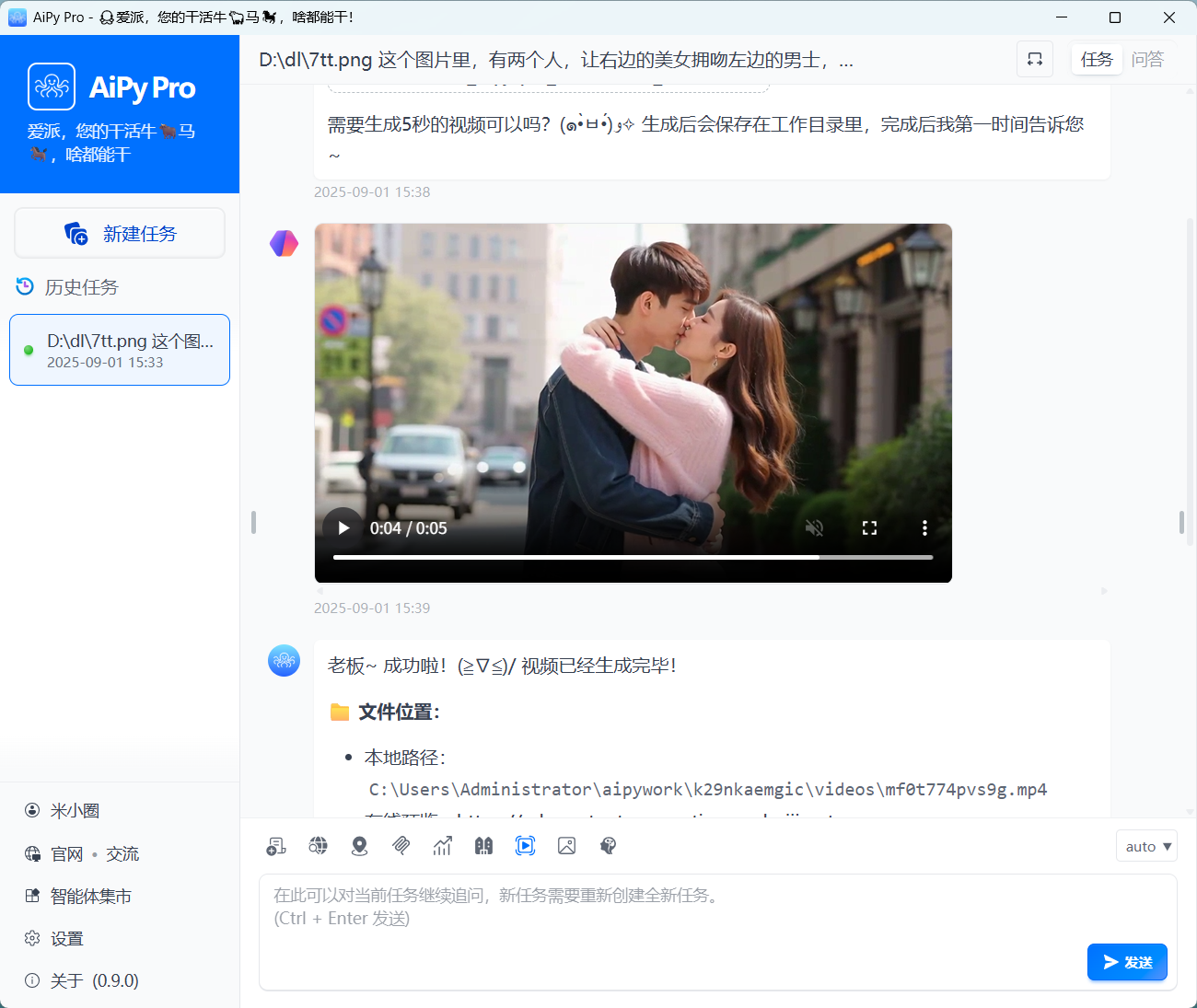Open the video three-dot options menu
The image size is (1197, 1008).
(924, 527)
